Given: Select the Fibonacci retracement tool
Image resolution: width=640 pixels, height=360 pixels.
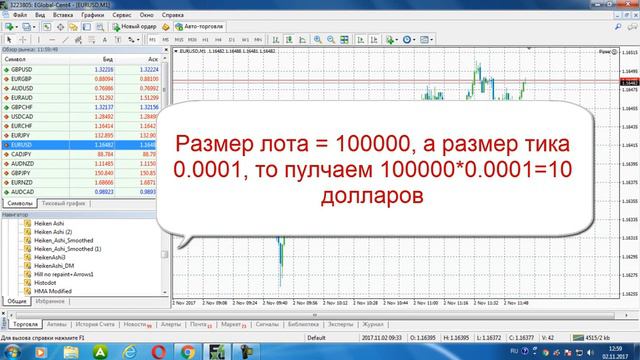Looking at the screenshot, I should pyautogui.click(x=91, y=40).
